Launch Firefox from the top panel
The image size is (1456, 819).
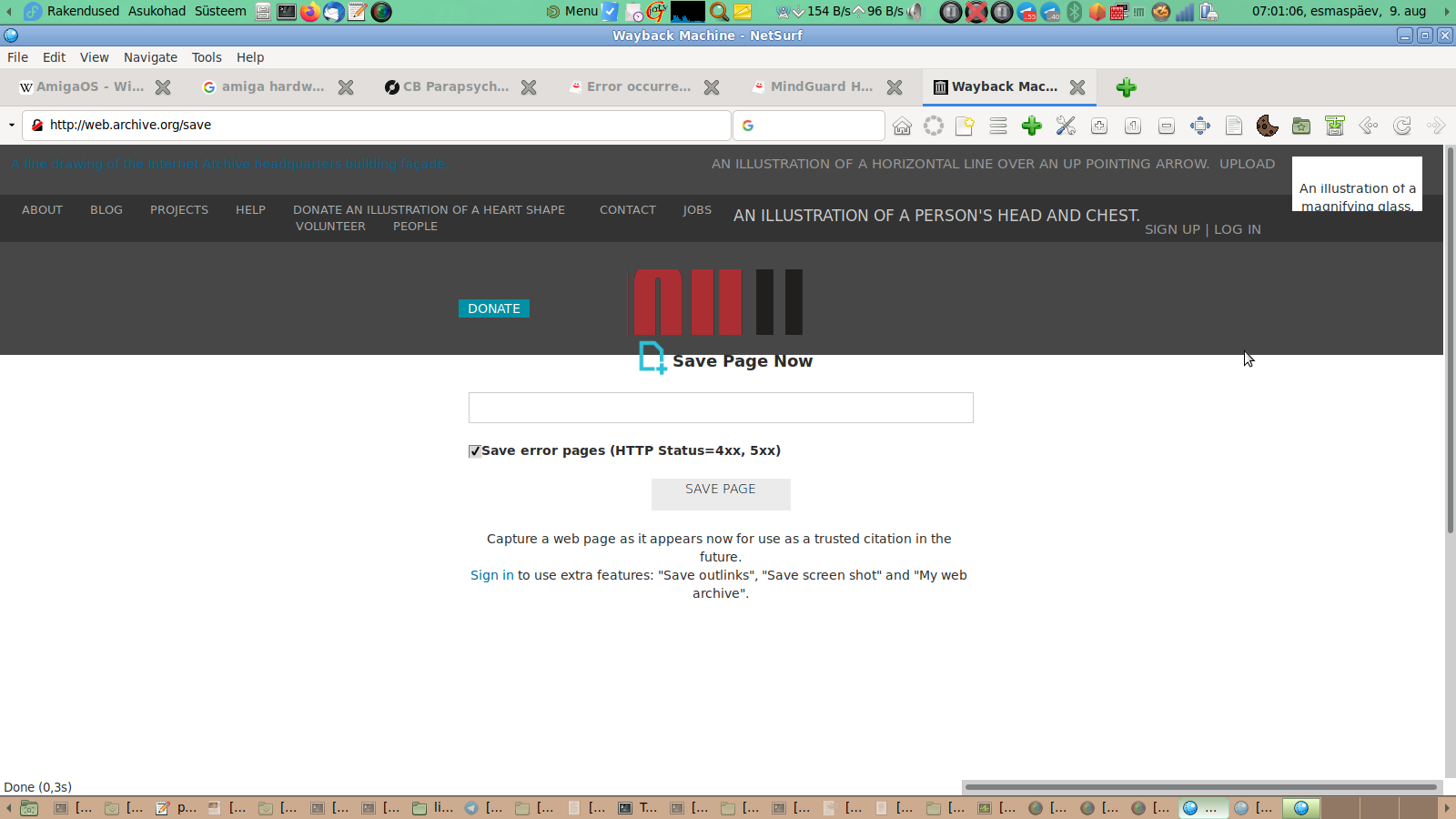click(310, 12)
